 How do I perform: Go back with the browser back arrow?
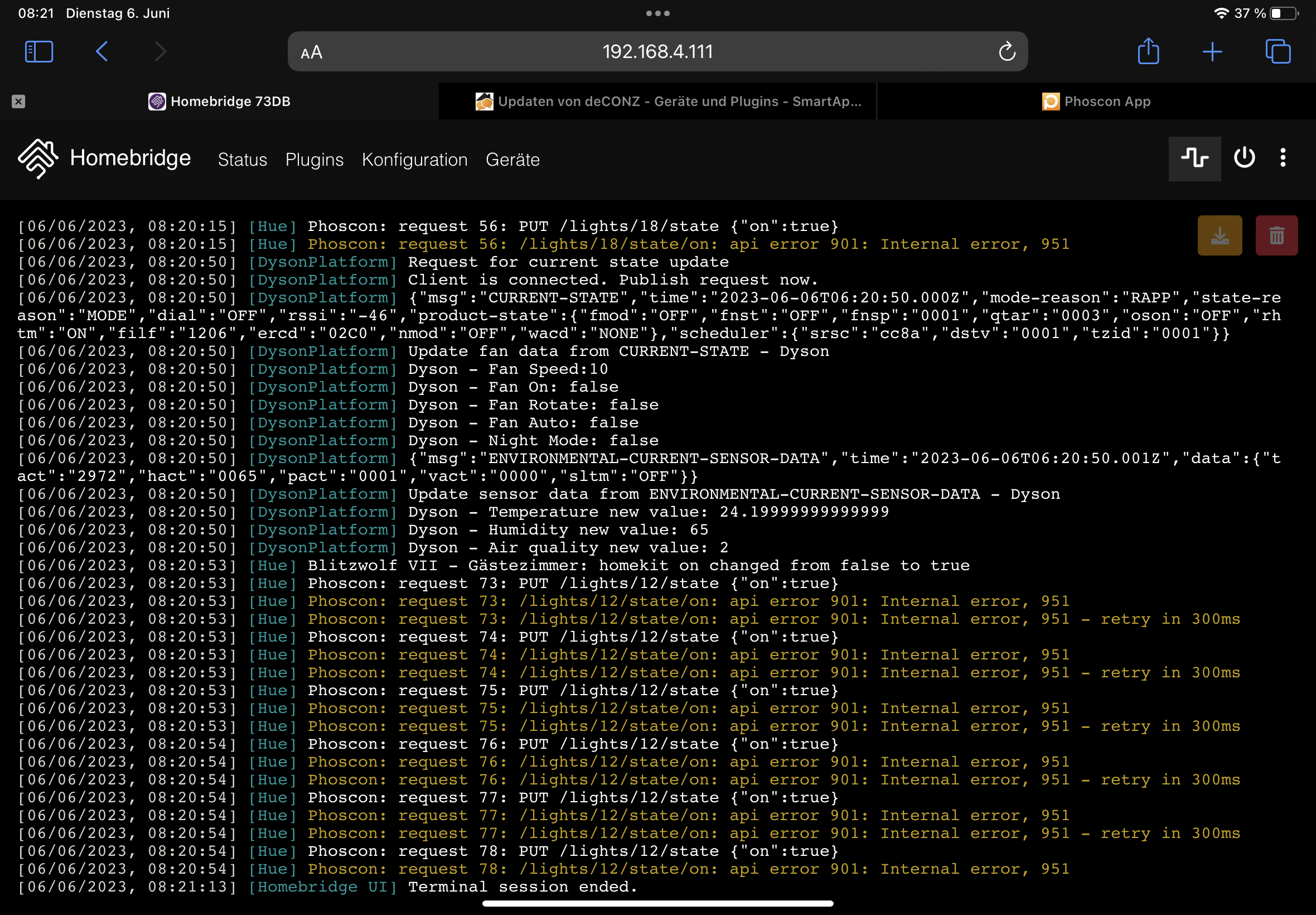point(102,51)
